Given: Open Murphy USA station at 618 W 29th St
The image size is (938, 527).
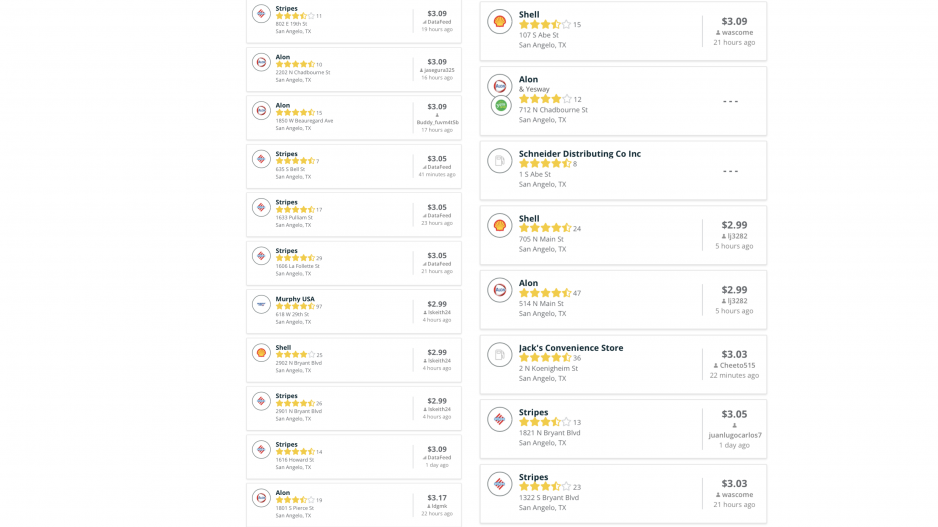Looking at the screenshot, I should [x=295, y=299].
